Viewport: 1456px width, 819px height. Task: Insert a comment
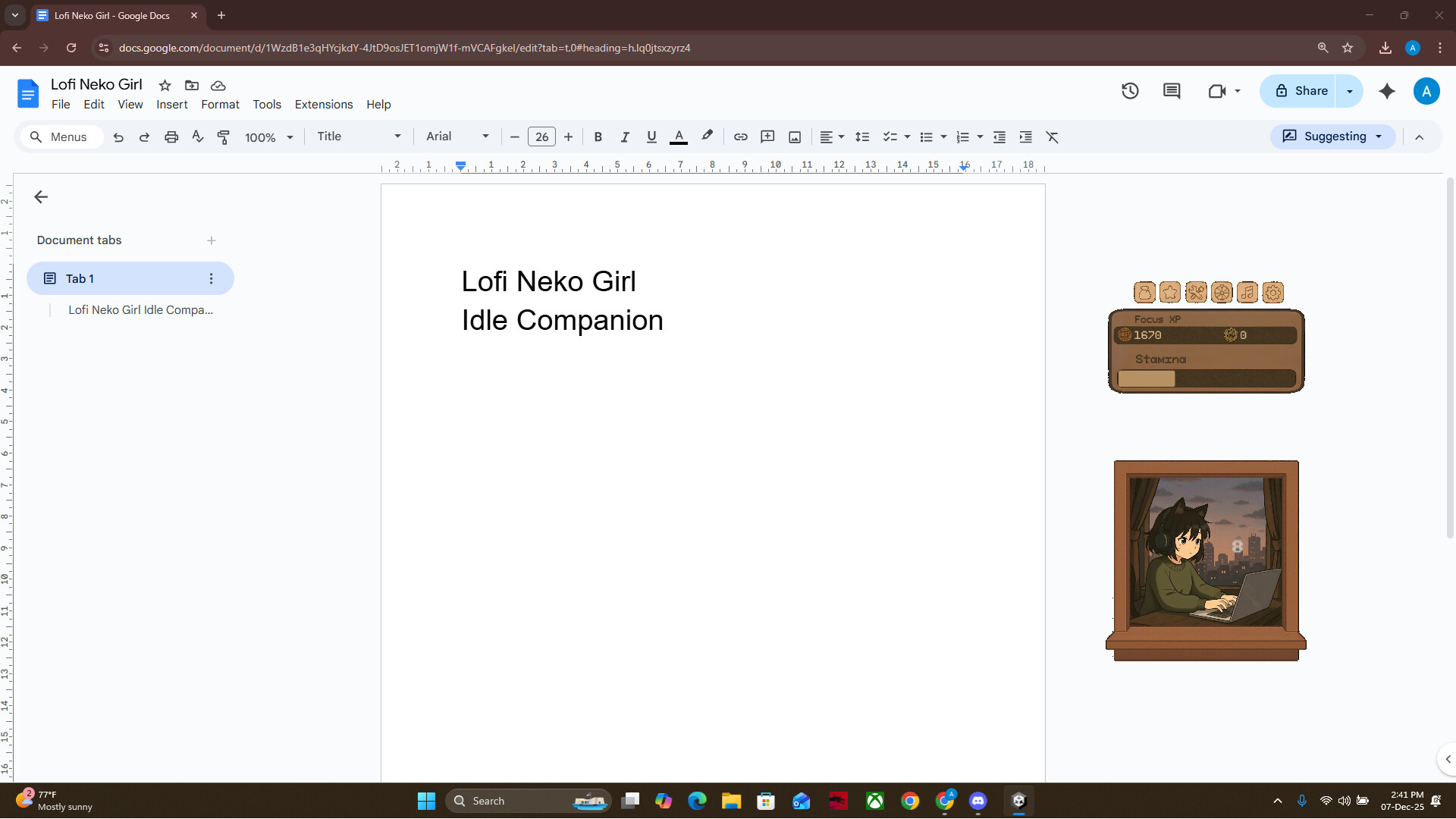767,136
